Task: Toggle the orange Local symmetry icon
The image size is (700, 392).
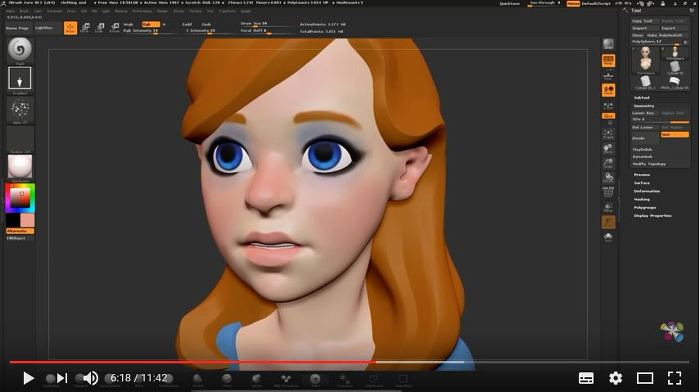Action: click(x=608, y=91)
